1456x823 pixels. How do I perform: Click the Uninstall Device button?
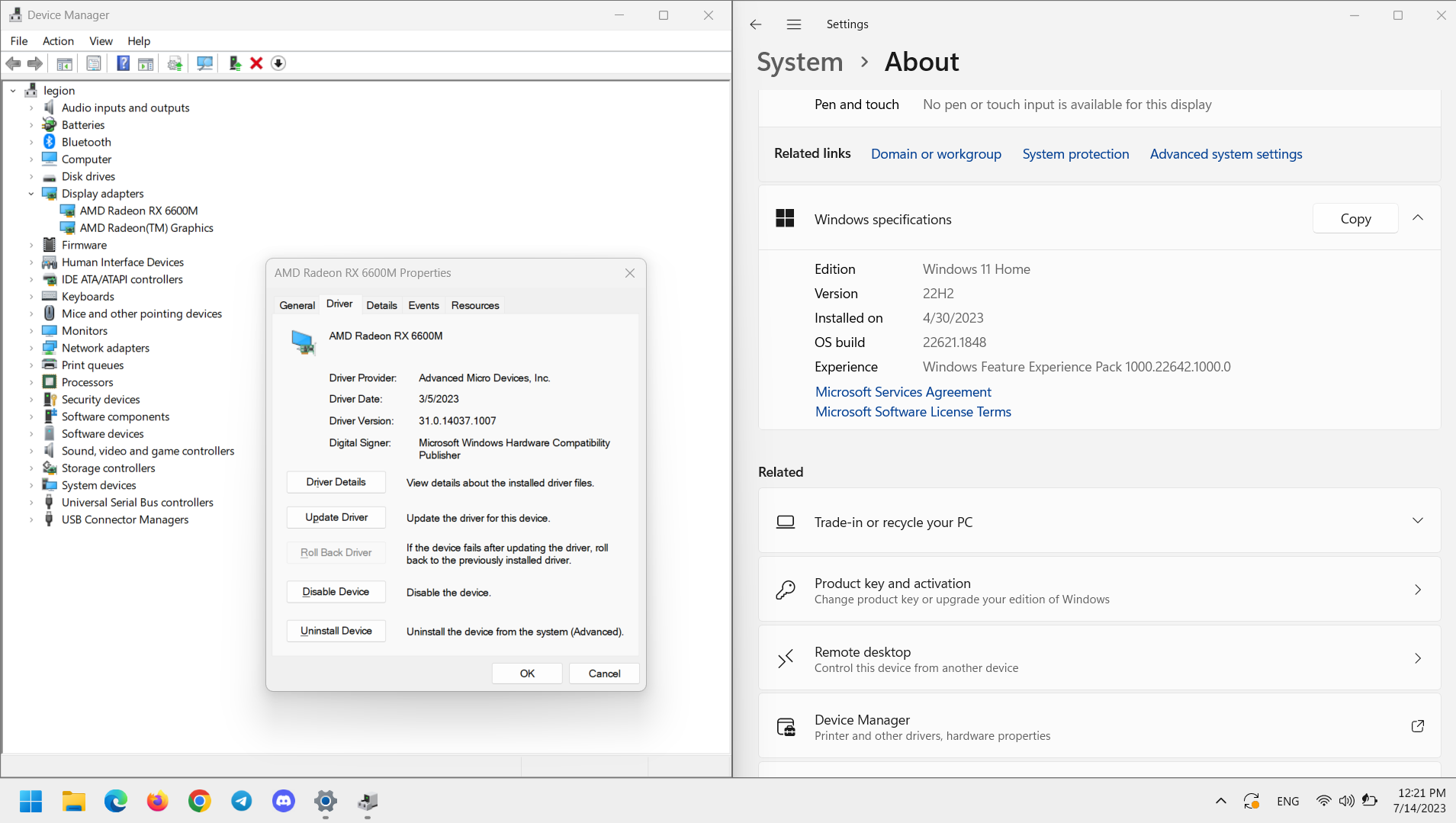click(x=336, y=631)
